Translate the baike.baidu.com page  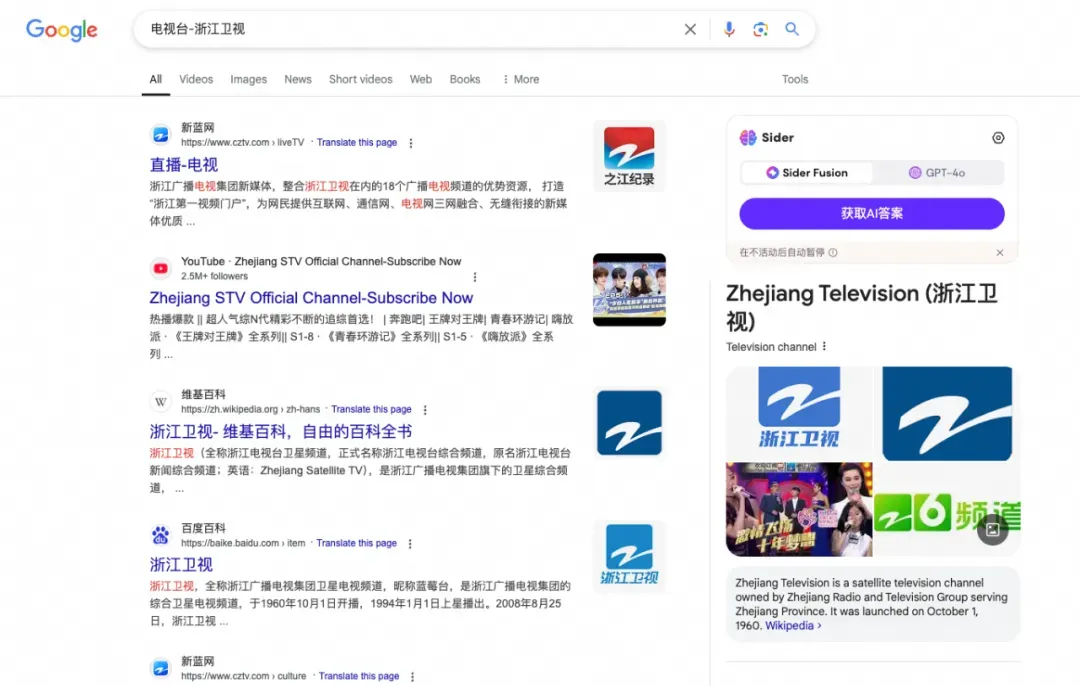356,543
